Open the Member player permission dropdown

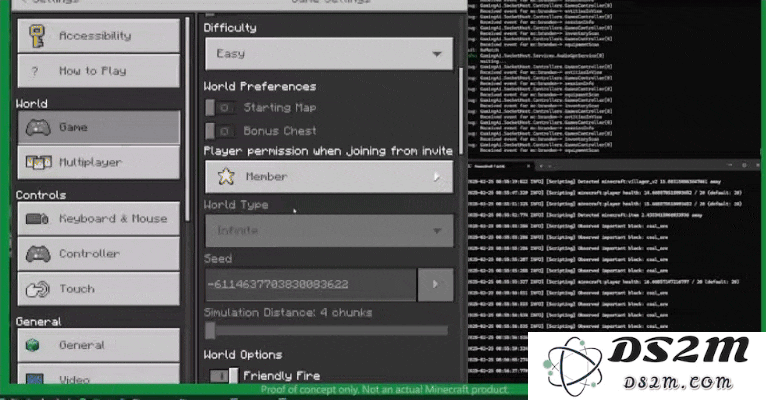(329, 176)
